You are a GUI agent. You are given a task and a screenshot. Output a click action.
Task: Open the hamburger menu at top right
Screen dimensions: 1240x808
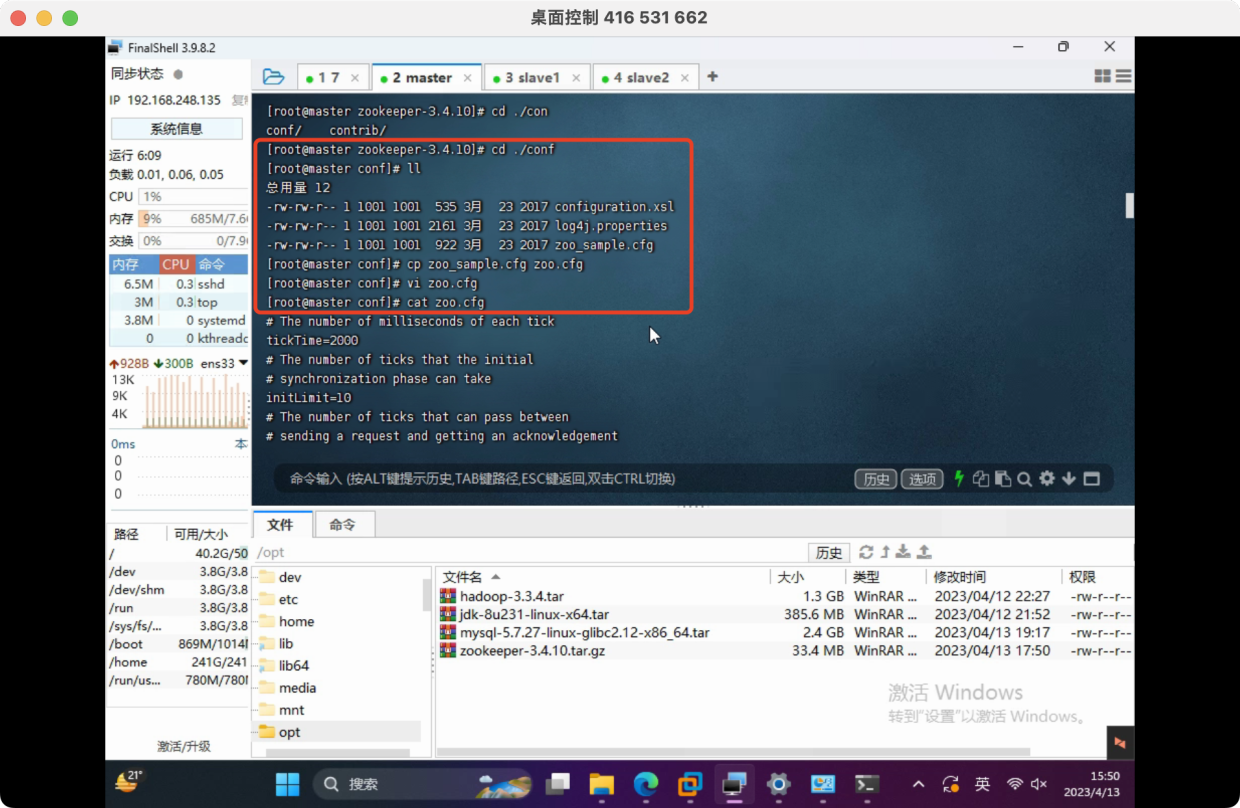1124,77
